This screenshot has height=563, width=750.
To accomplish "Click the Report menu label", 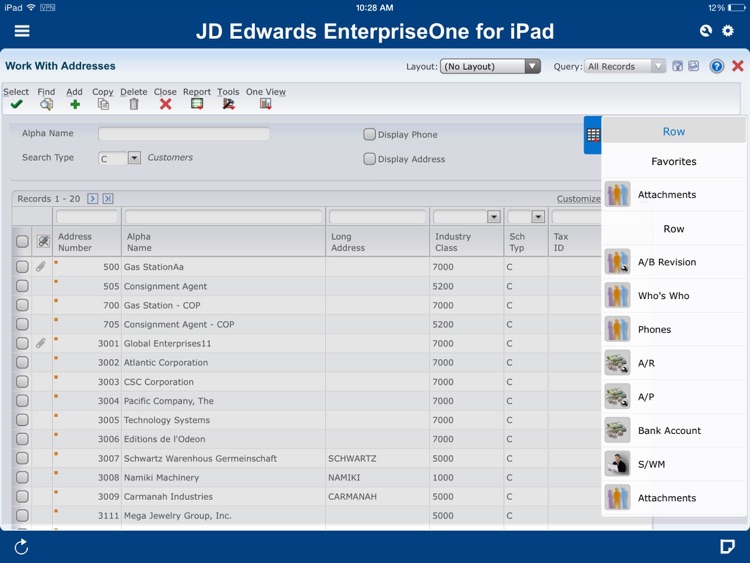I will (x=197, y=92).
